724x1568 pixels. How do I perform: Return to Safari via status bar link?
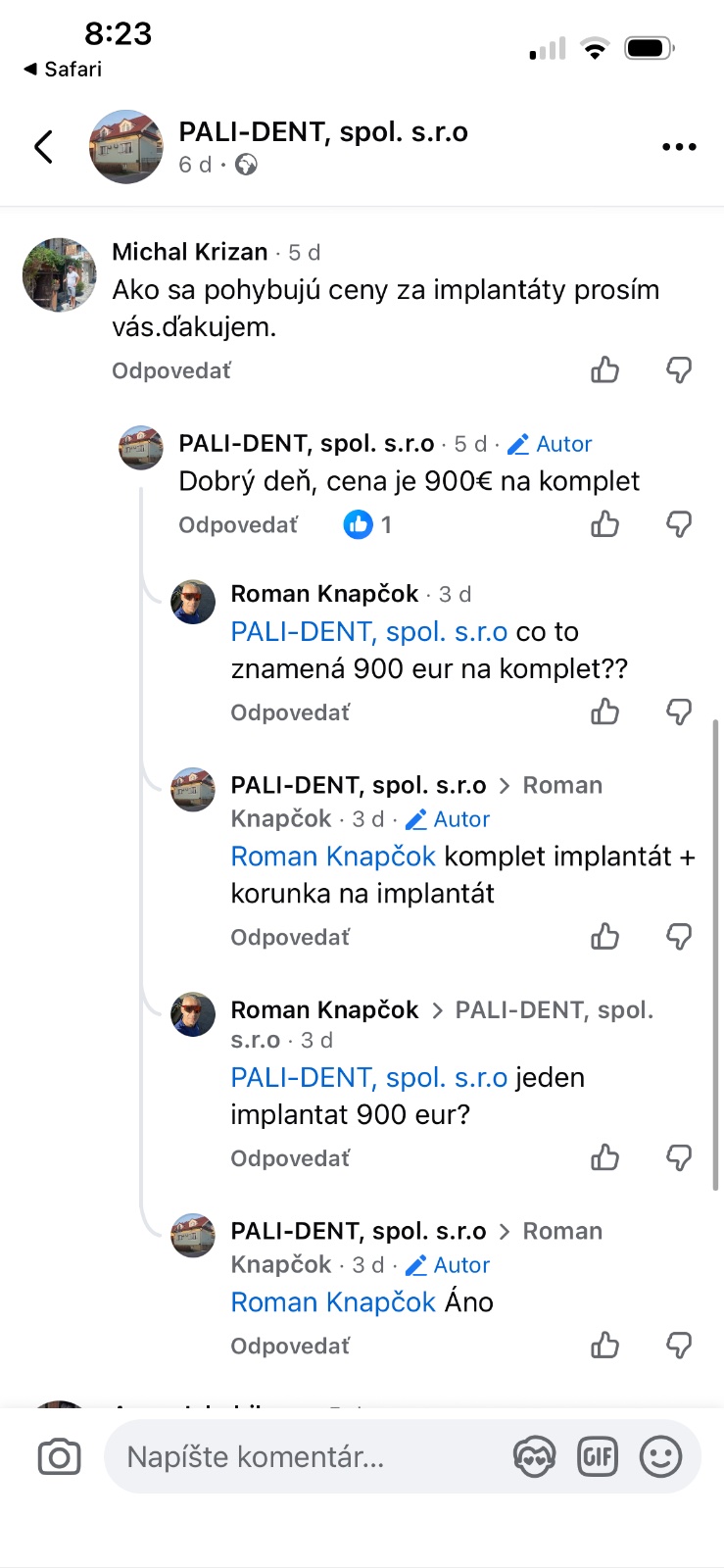click(63, 69)
